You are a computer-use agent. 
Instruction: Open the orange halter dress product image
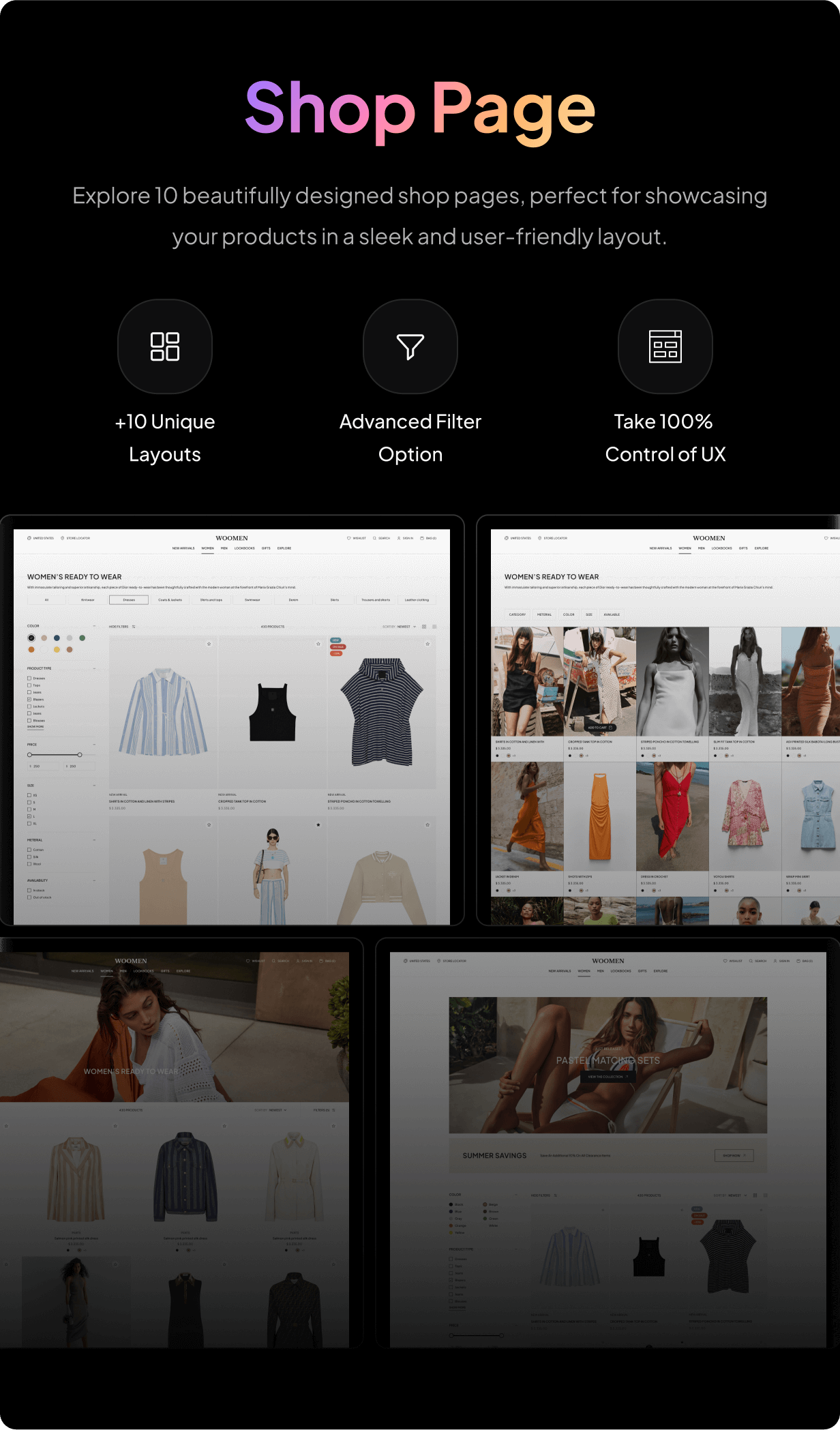coord(599,816)
